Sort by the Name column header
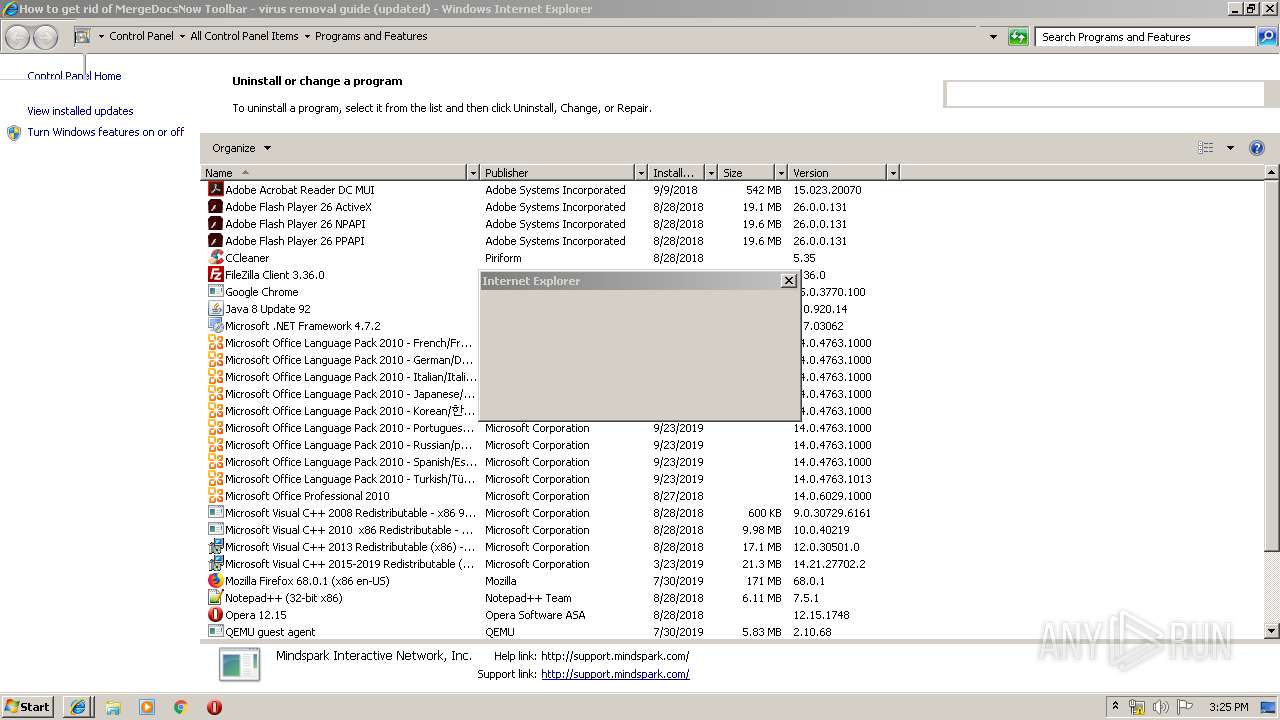This screenshot has width=1280, height=720. (334, 173)
